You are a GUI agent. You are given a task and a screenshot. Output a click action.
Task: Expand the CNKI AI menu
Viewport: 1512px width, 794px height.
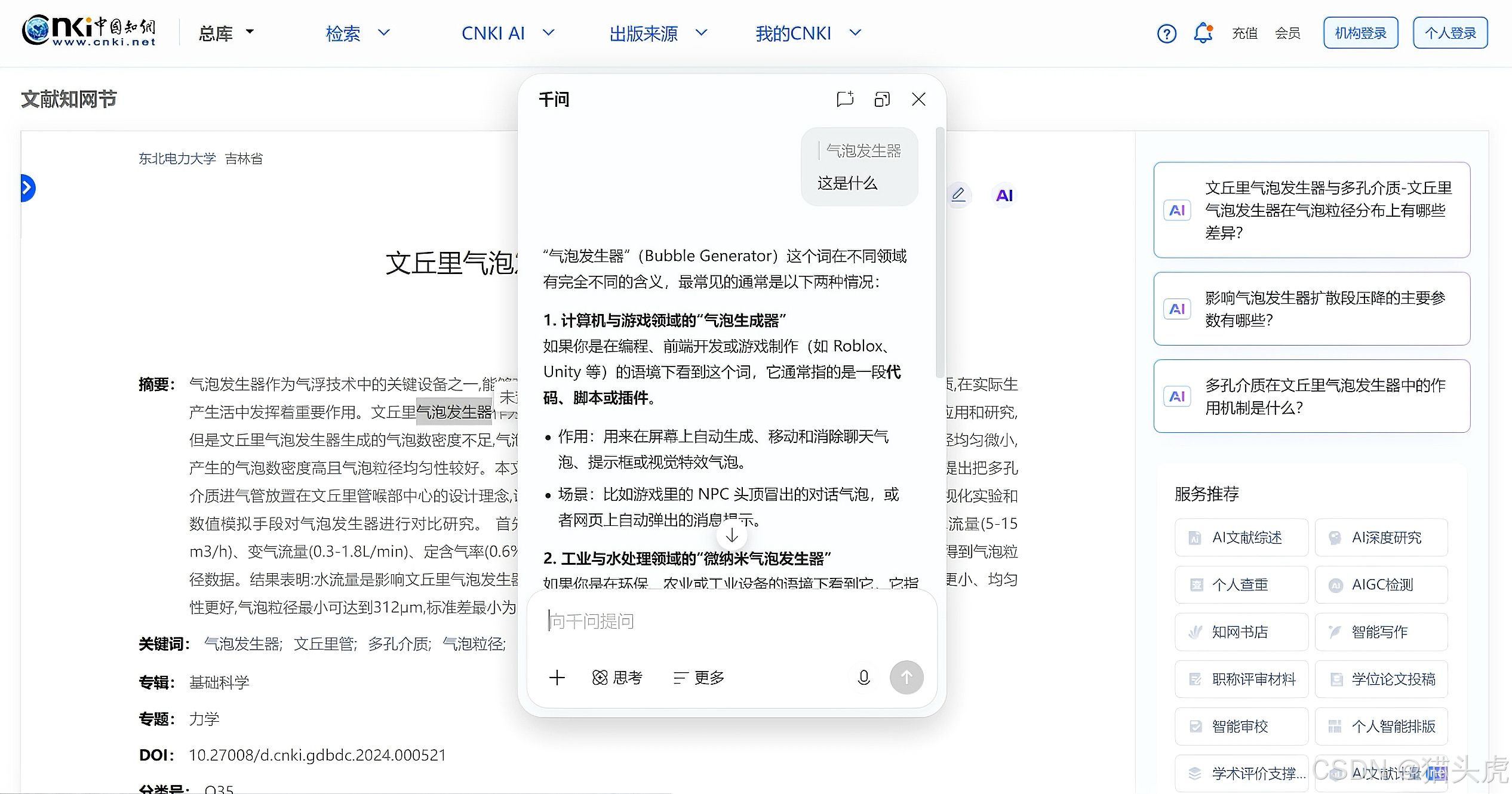pyautogui.click(x=508, y=33)
